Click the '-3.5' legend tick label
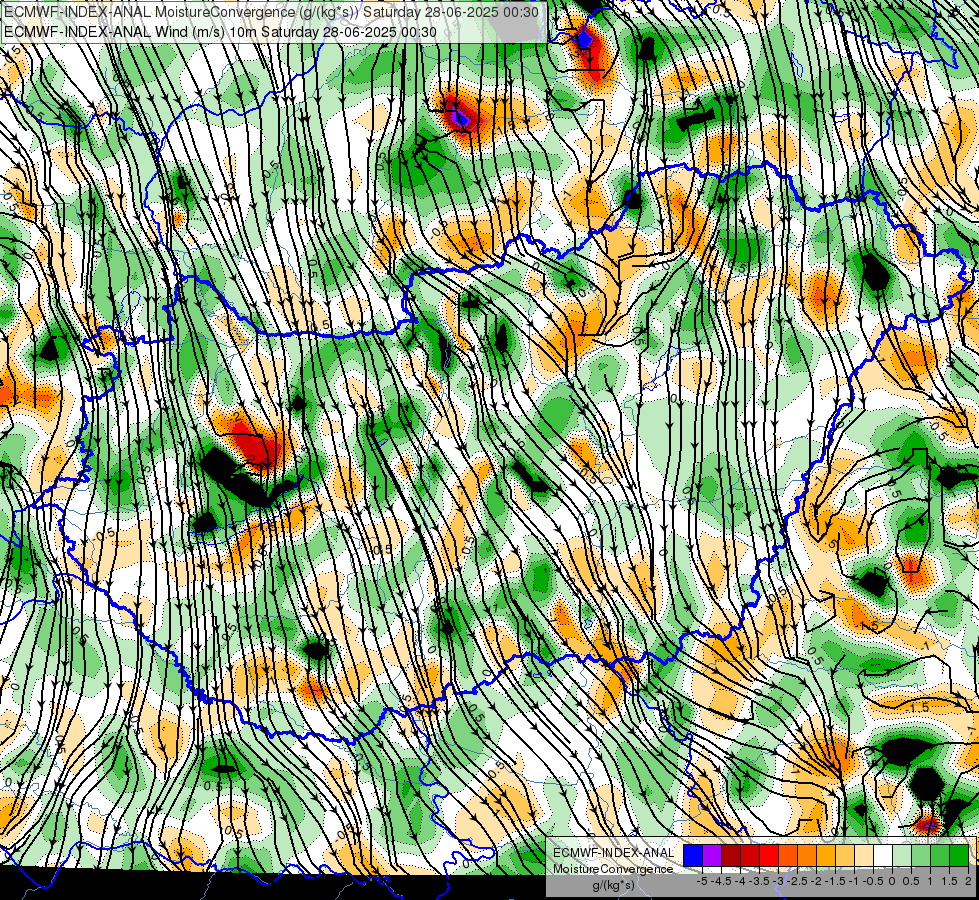Screen dimensions: 979x900 click(x=759, y=881)
